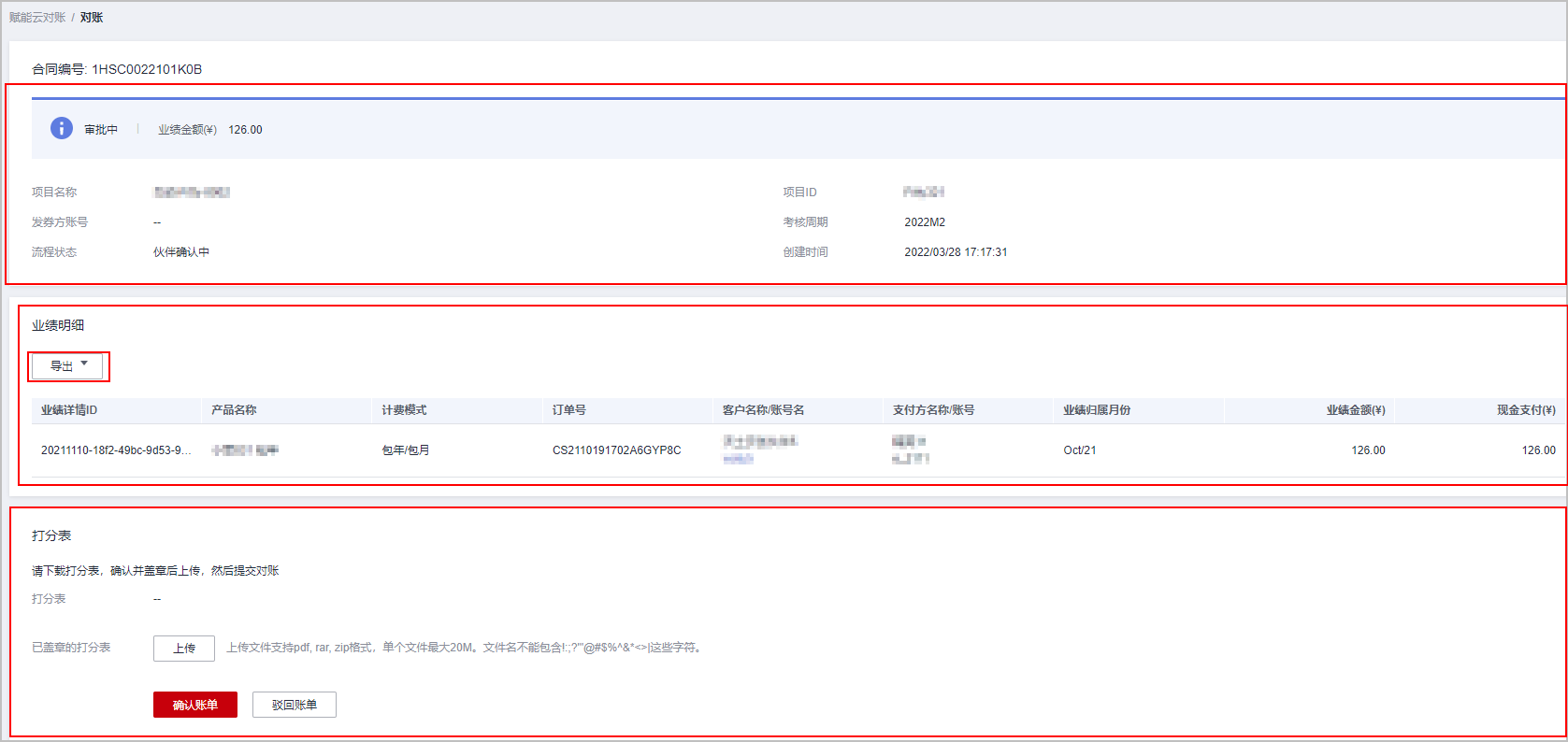This screenshot has height=742, width=1568.
Task: Click the 现金支付(¥) column header
Action: click(1526, 410)
